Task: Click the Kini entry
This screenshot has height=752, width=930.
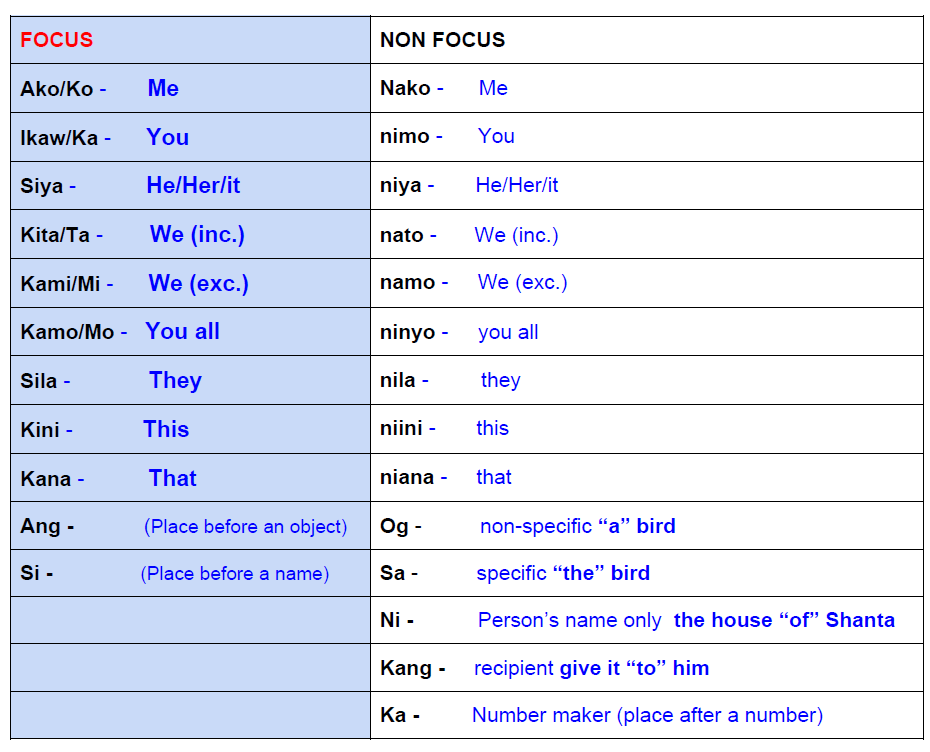Action: [x=39, y=430]
